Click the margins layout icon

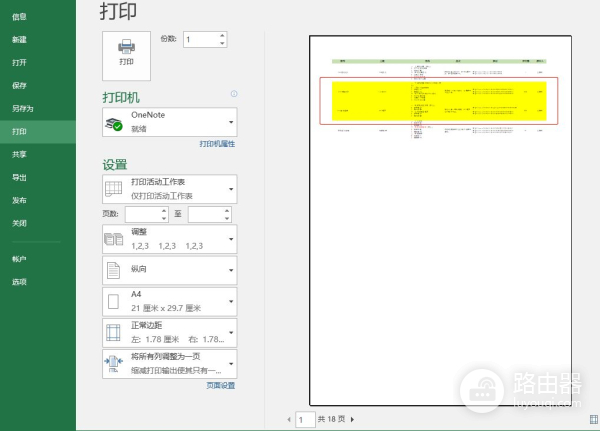pyautogui.click(x=113, y=333)
